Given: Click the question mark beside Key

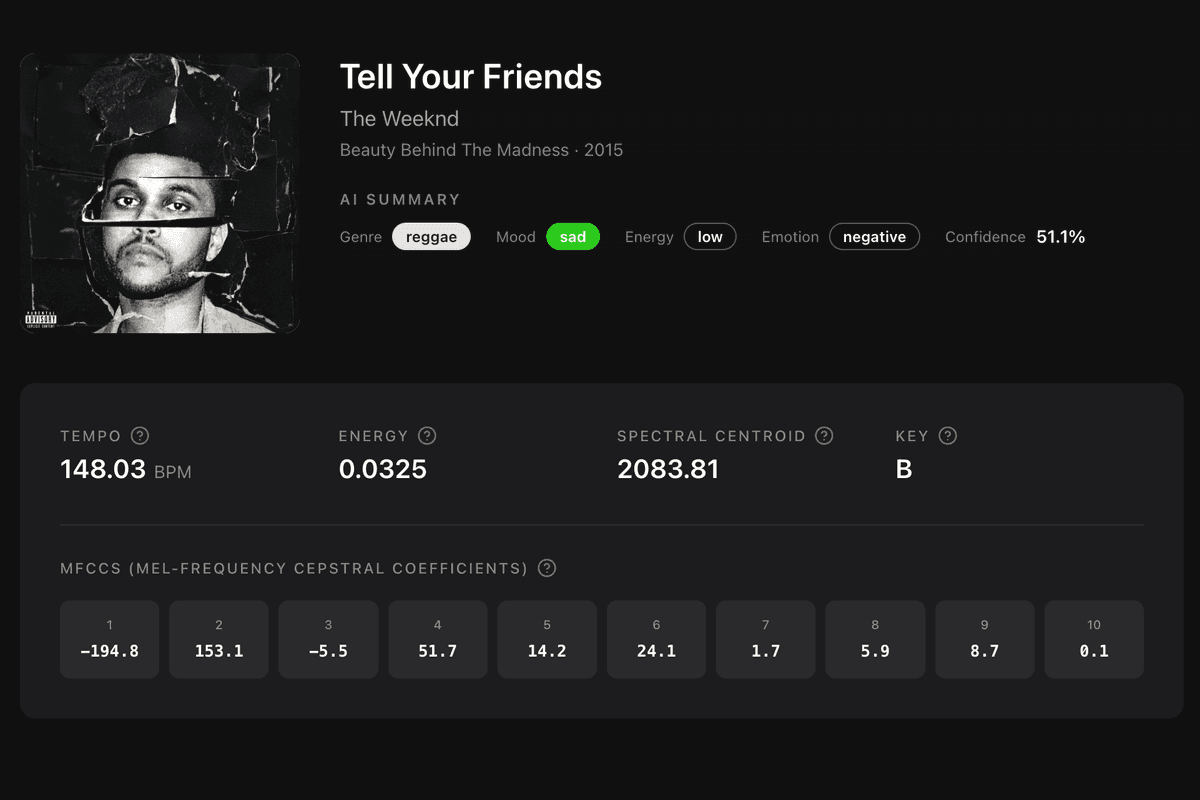Looking at the screenshot, I should 948,436.
